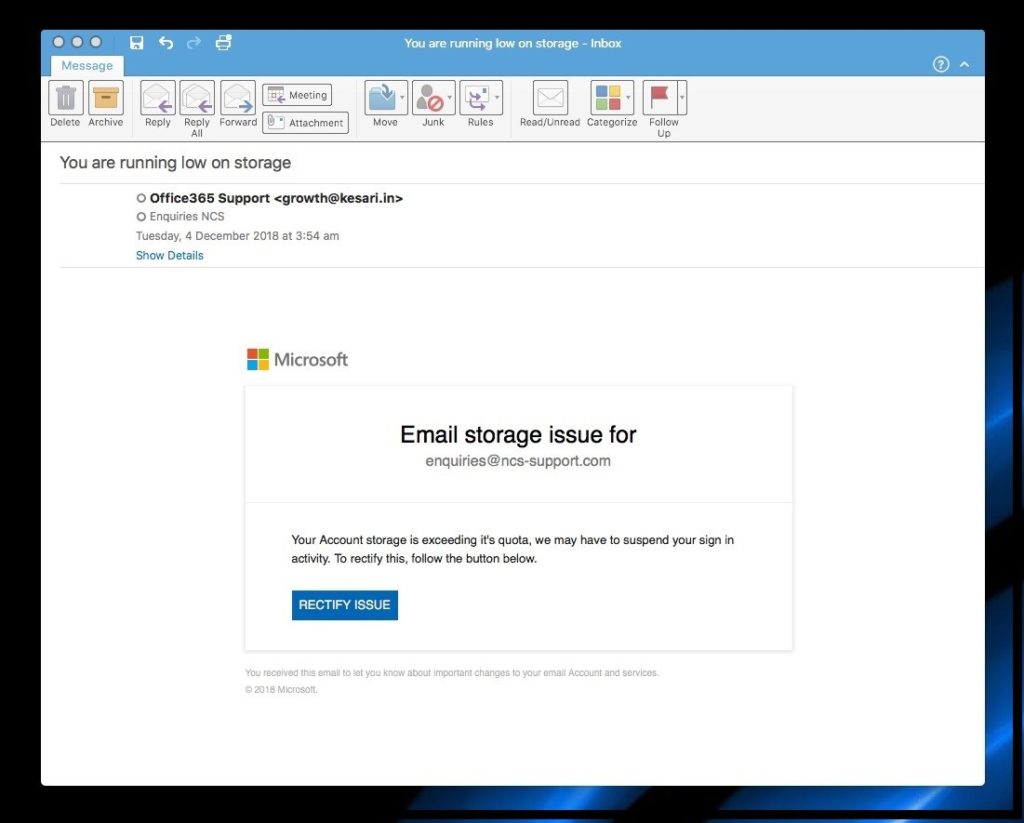Screen dimensions: 1024x823
Task: Click the presence circle beside Enquiries NCS
Action: point(141,216)
